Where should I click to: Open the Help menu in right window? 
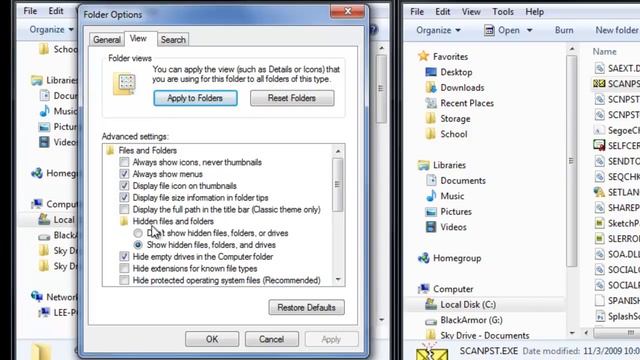(534, 12)
